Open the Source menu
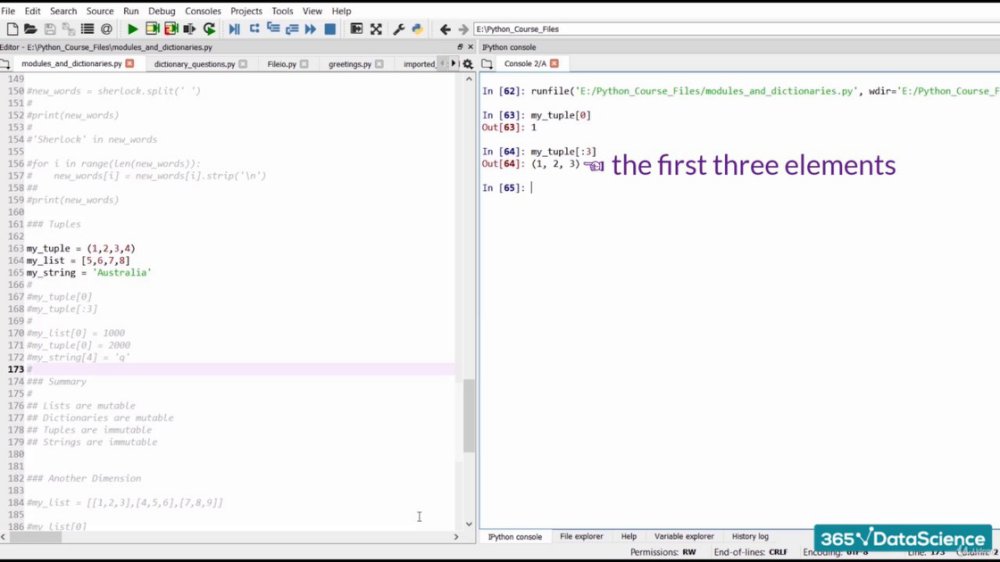1000x562 pixels. [x=99, y=11]
